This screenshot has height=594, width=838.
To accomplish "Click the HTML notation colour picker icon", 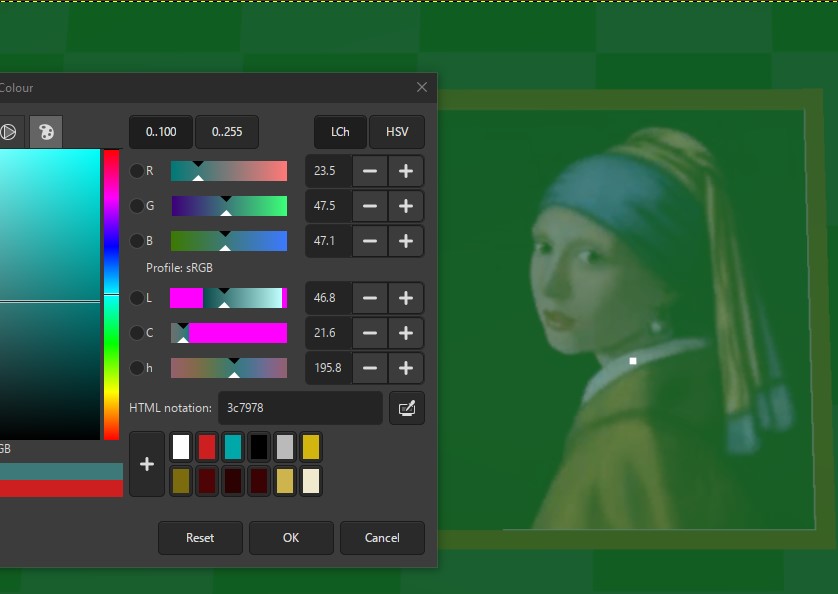I will point(407,408).
